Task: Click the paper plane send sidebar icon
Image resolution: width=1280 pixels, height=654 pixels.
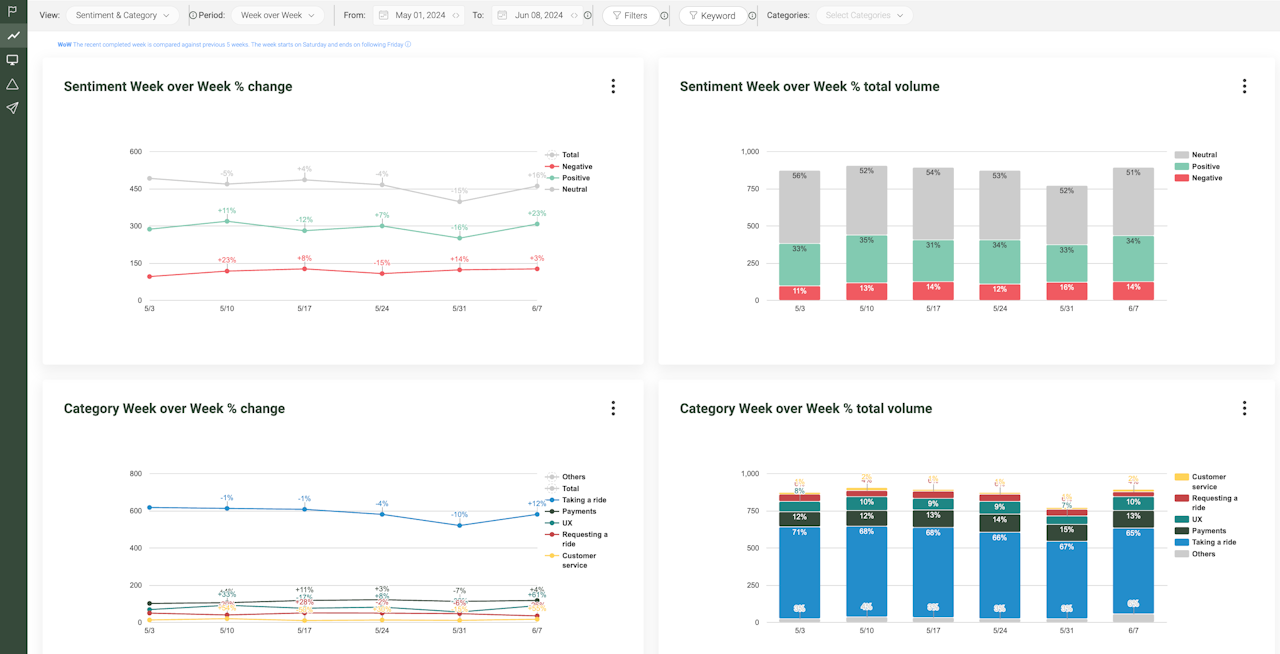Action: (x=12, y=108)
